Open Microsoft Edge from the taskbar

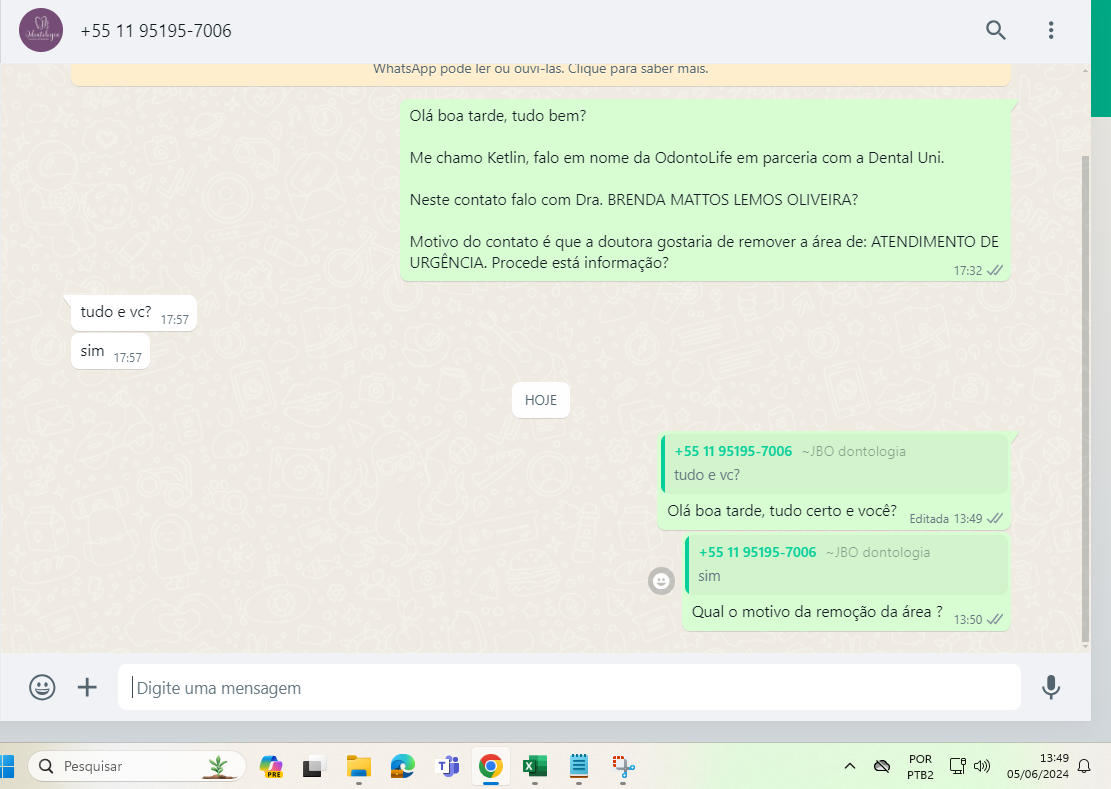coord(402,766)
